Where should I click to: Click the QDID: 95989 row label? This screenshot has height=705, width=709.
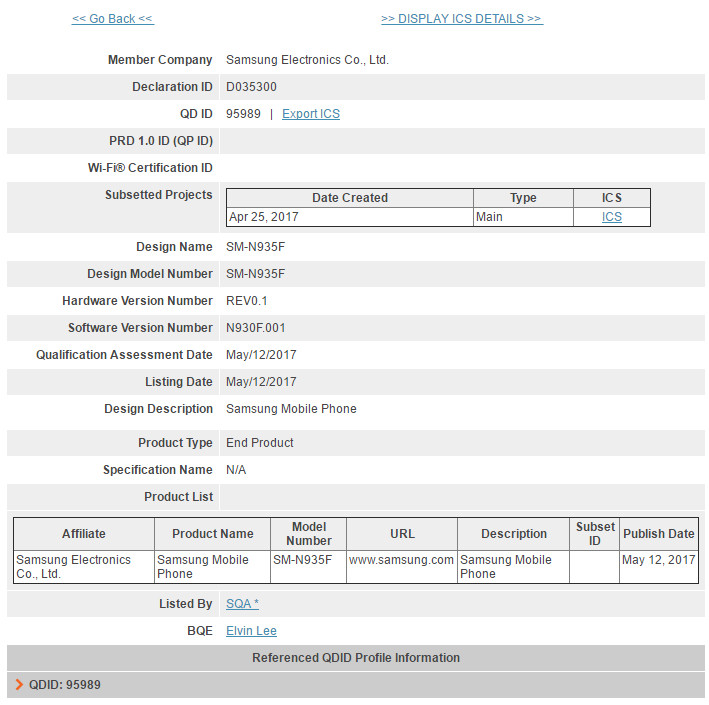[65, 685]
